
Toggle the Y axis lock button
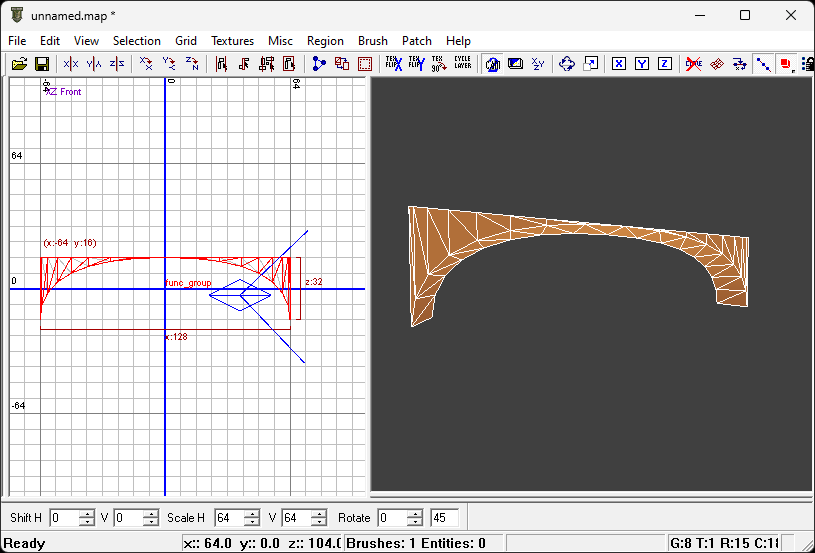642,64
